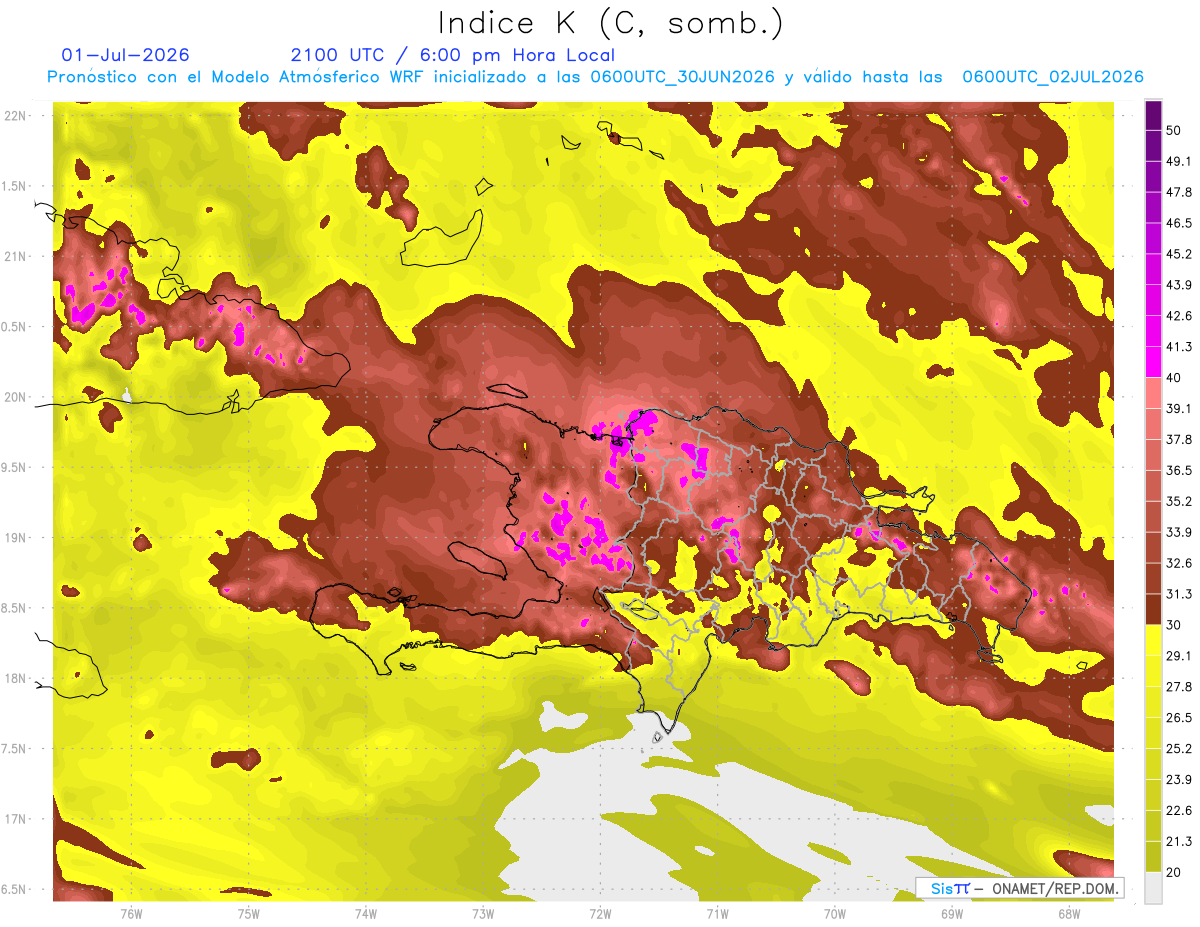The height and width of the screenshot is (927, 1200).
Task: Click the longitude label "72W"
Action: point(600,914)
